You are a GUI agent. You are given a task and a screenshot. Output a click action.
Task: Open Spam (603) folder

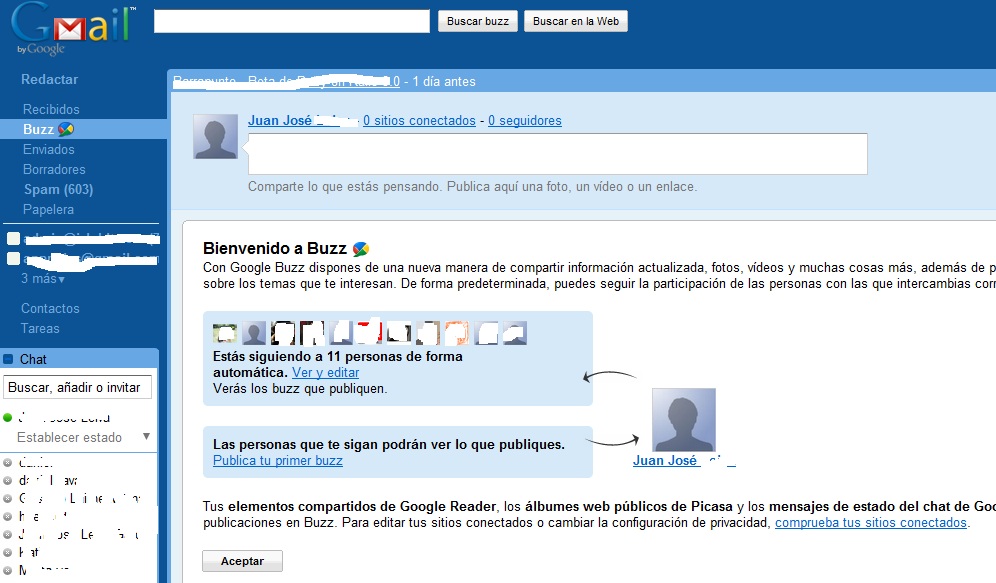point(58,189)
